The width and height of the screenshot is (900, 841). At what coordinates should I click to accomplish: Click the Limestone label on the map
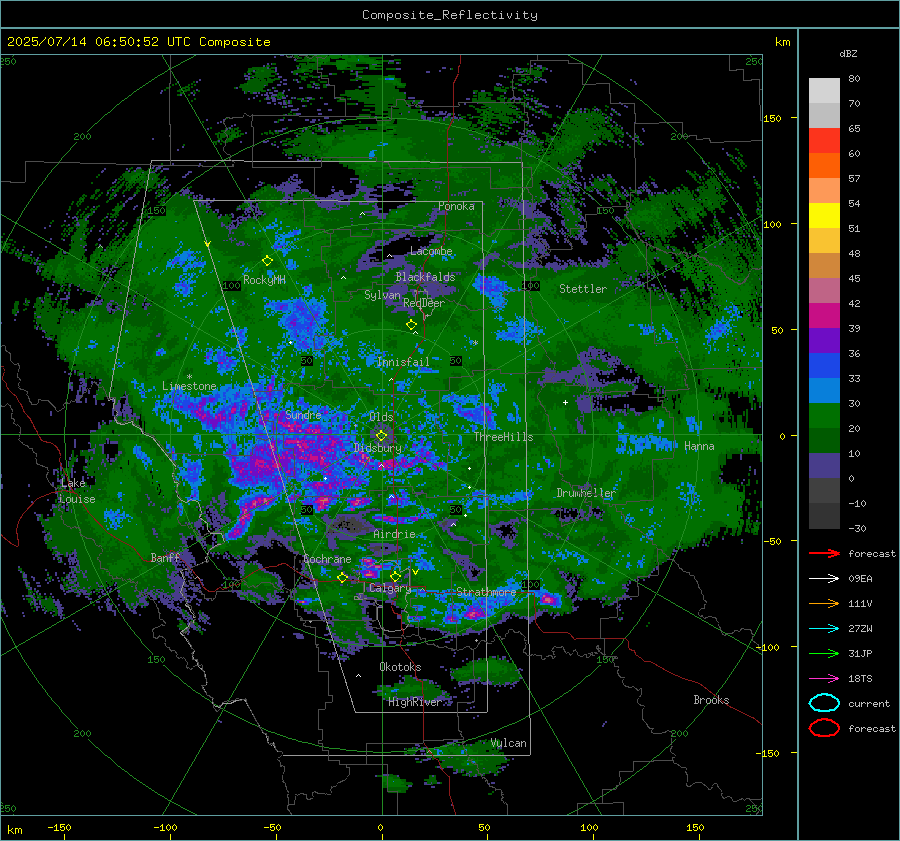(x=189, y=386)
